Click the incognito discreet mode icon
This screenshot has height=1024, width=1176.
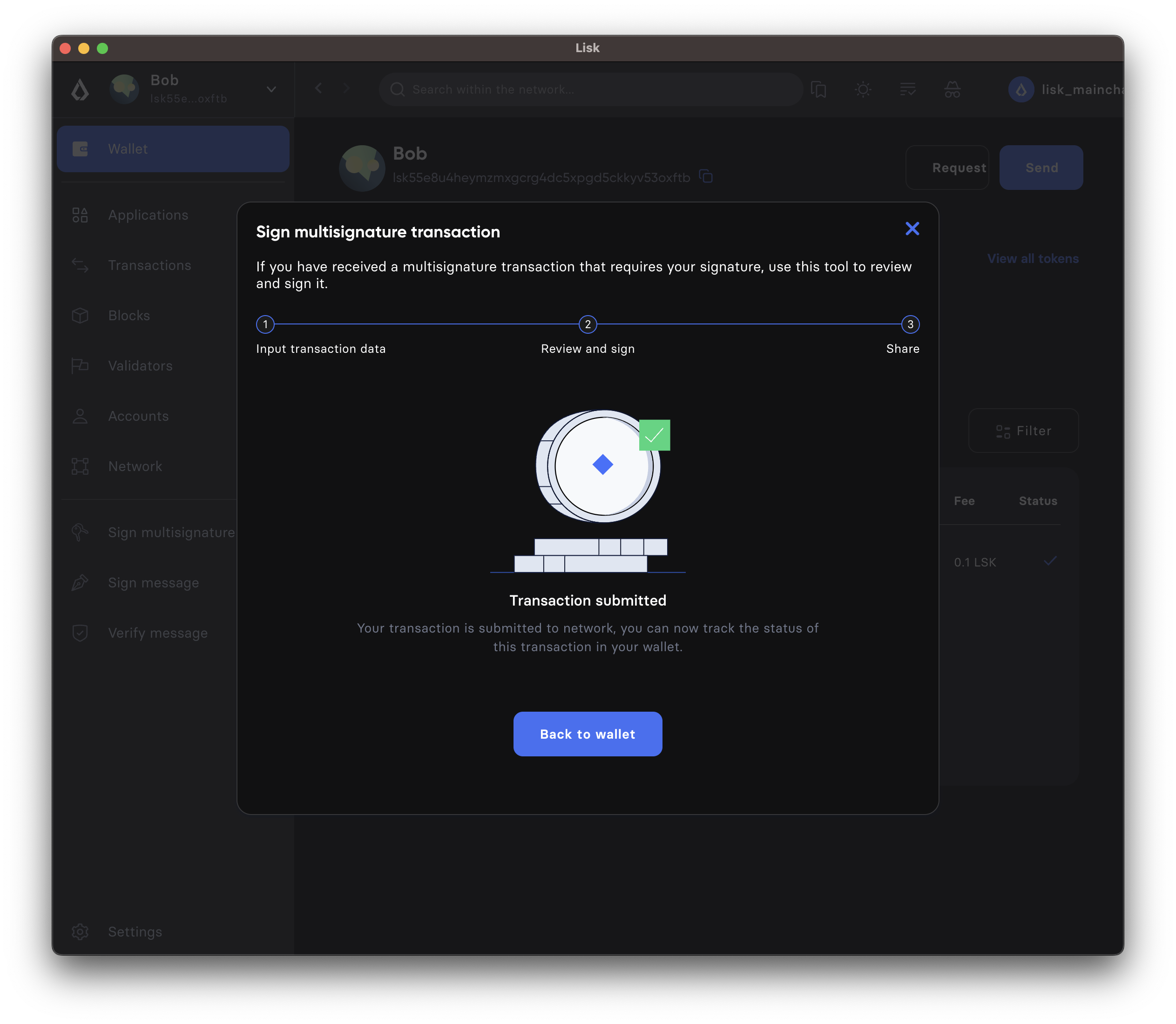952,90
